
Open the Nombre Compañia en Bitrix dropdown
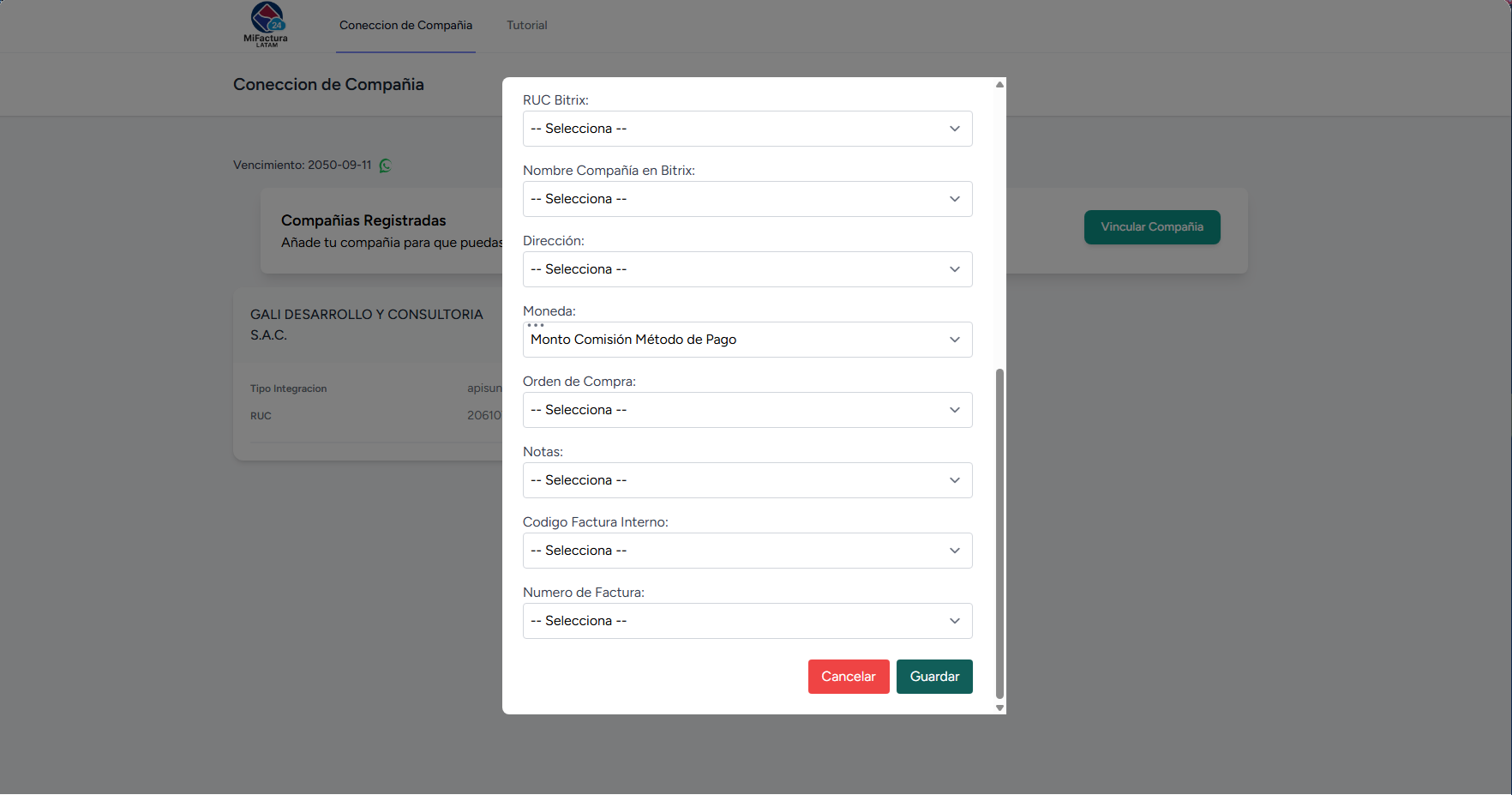pos(747,199)
